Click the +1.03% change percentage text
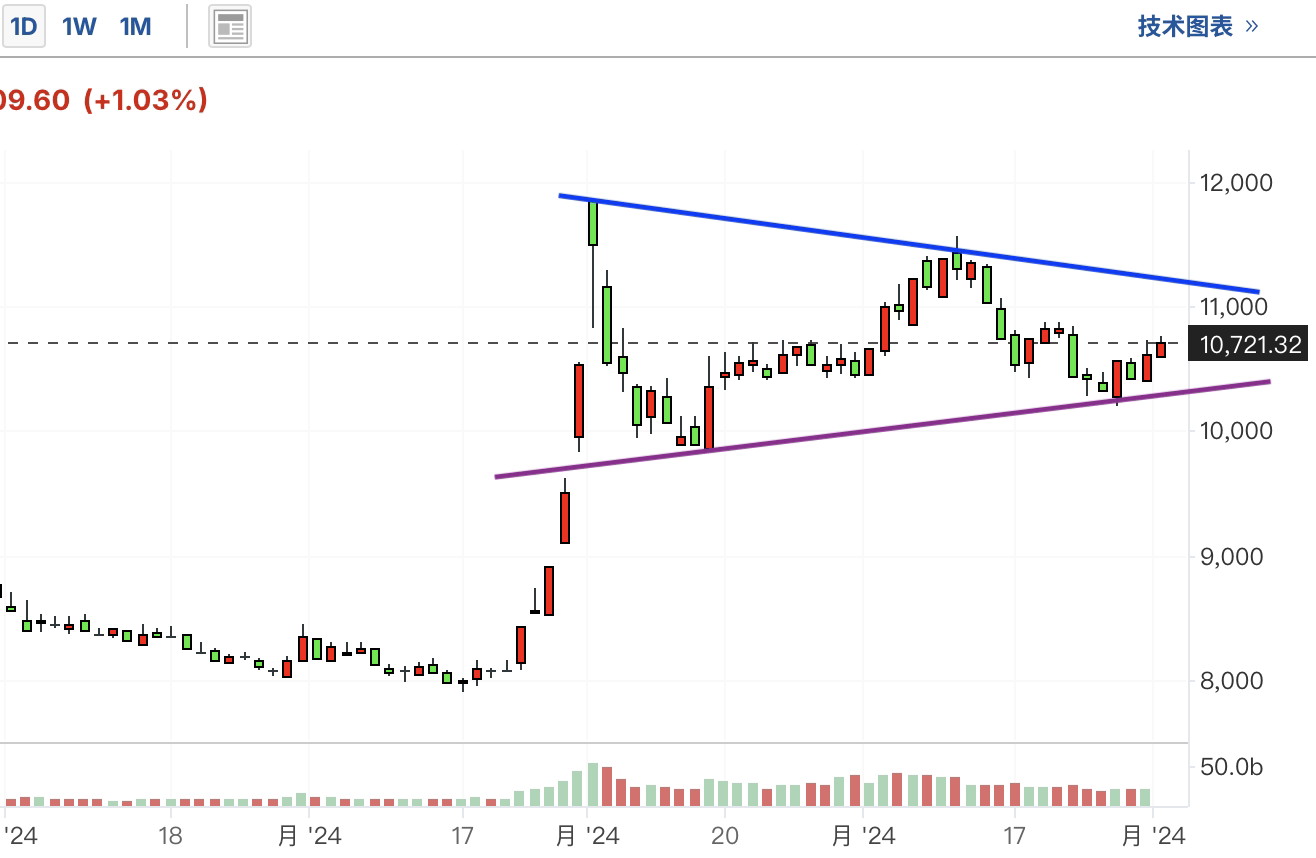This screenshot has width=1316, height=858. pos(146,100)
